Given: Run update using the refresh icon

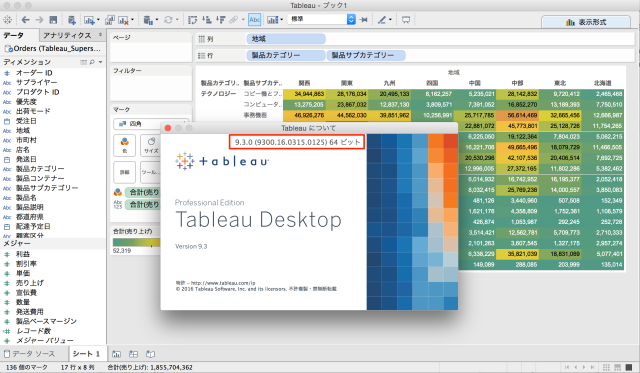Looking at the screenshot, I should pos(168,20).
